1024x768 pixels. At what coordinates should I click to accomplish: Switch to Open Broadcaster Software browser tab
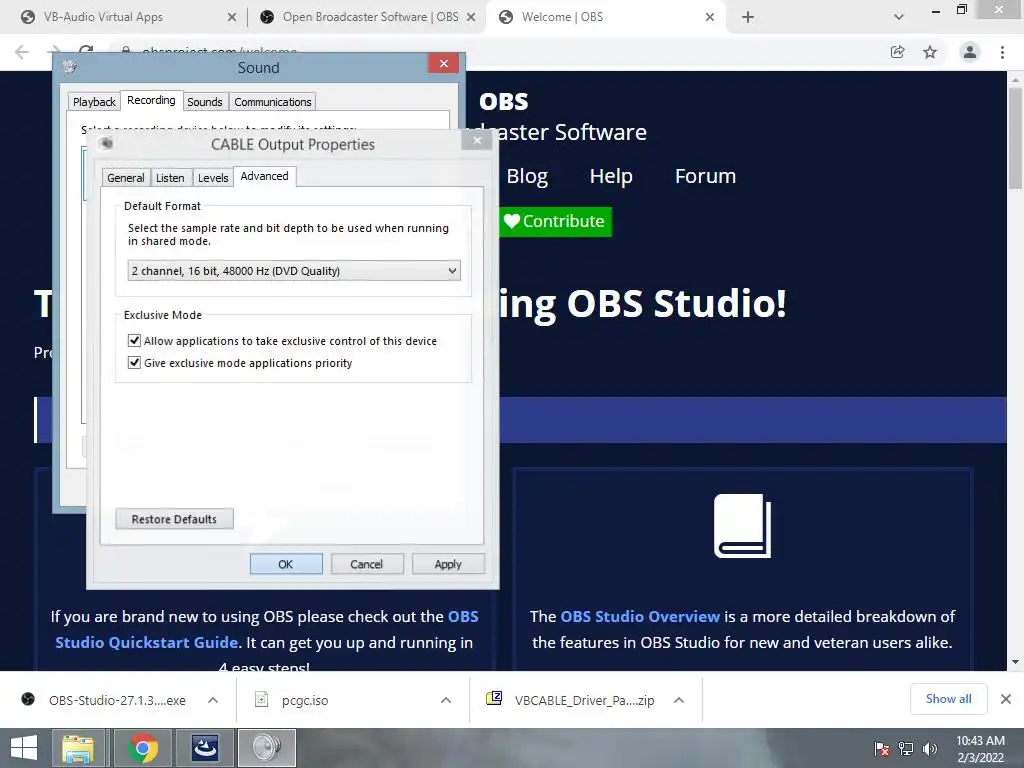pos(366,17)
